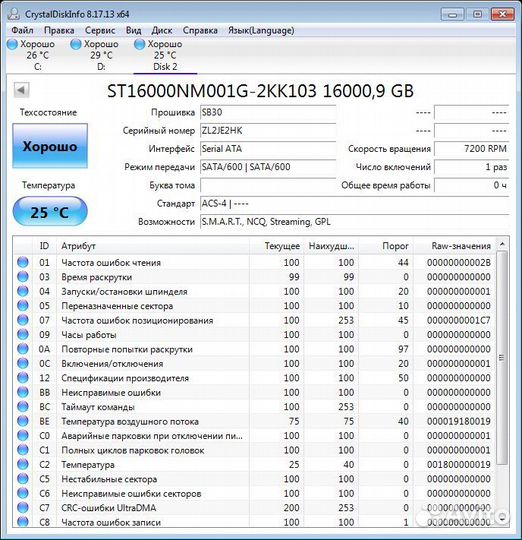Click the previous disk arrow icon
Screen dimensions: 522x540
coord(21,90)
